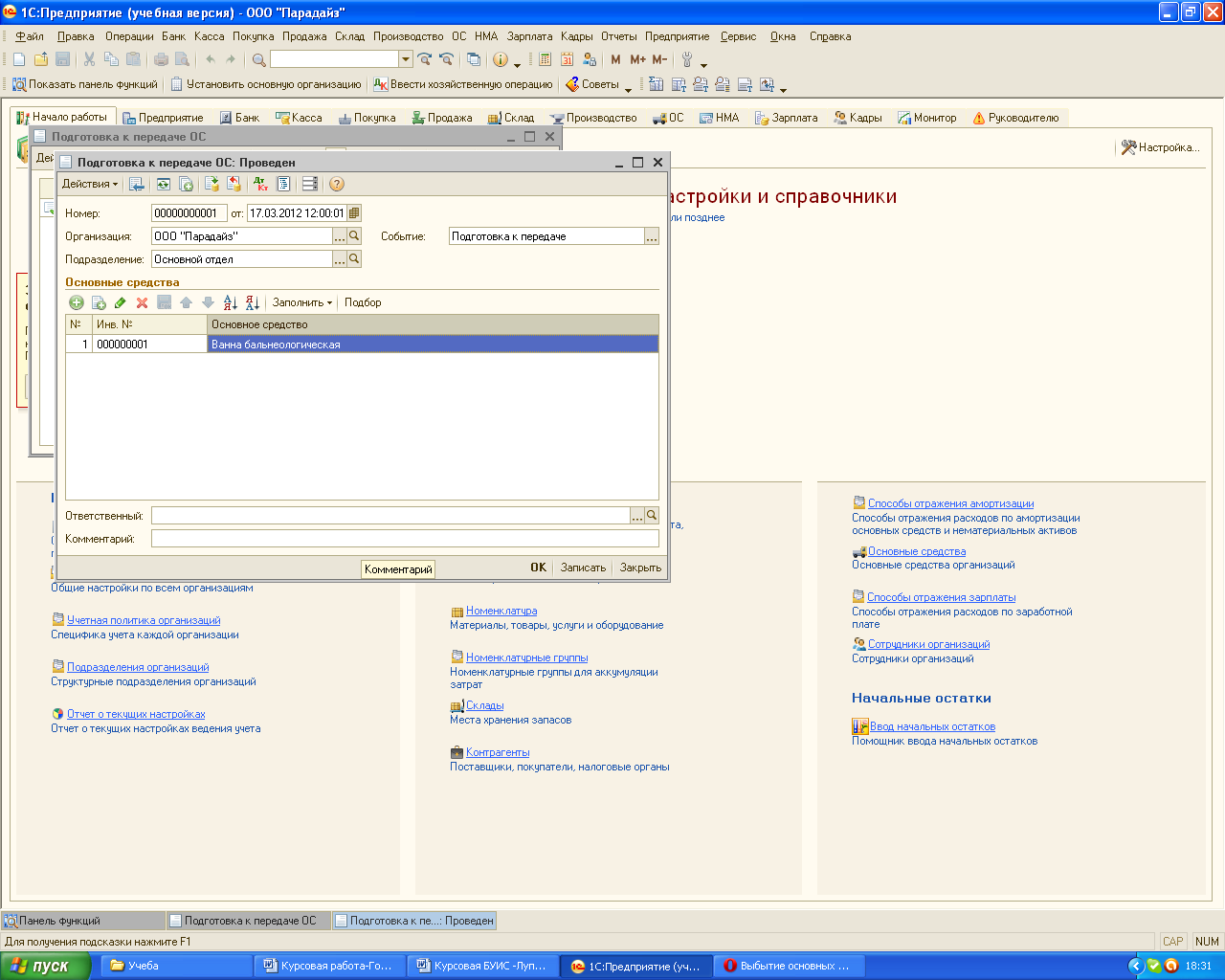Open the Номенклатура link

pos(501,611)
